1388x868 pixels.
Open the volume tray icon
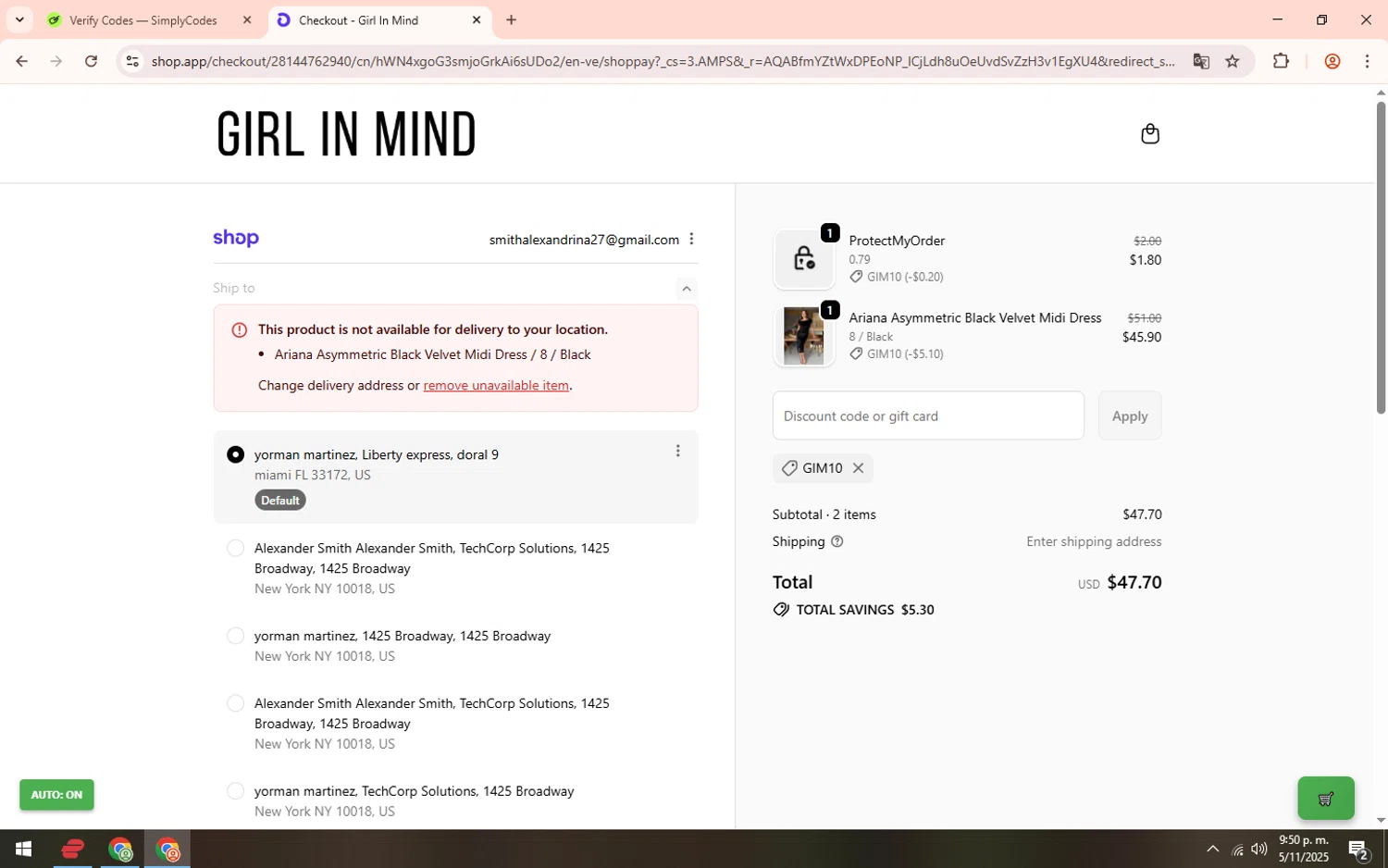[x=1259, y=849]
